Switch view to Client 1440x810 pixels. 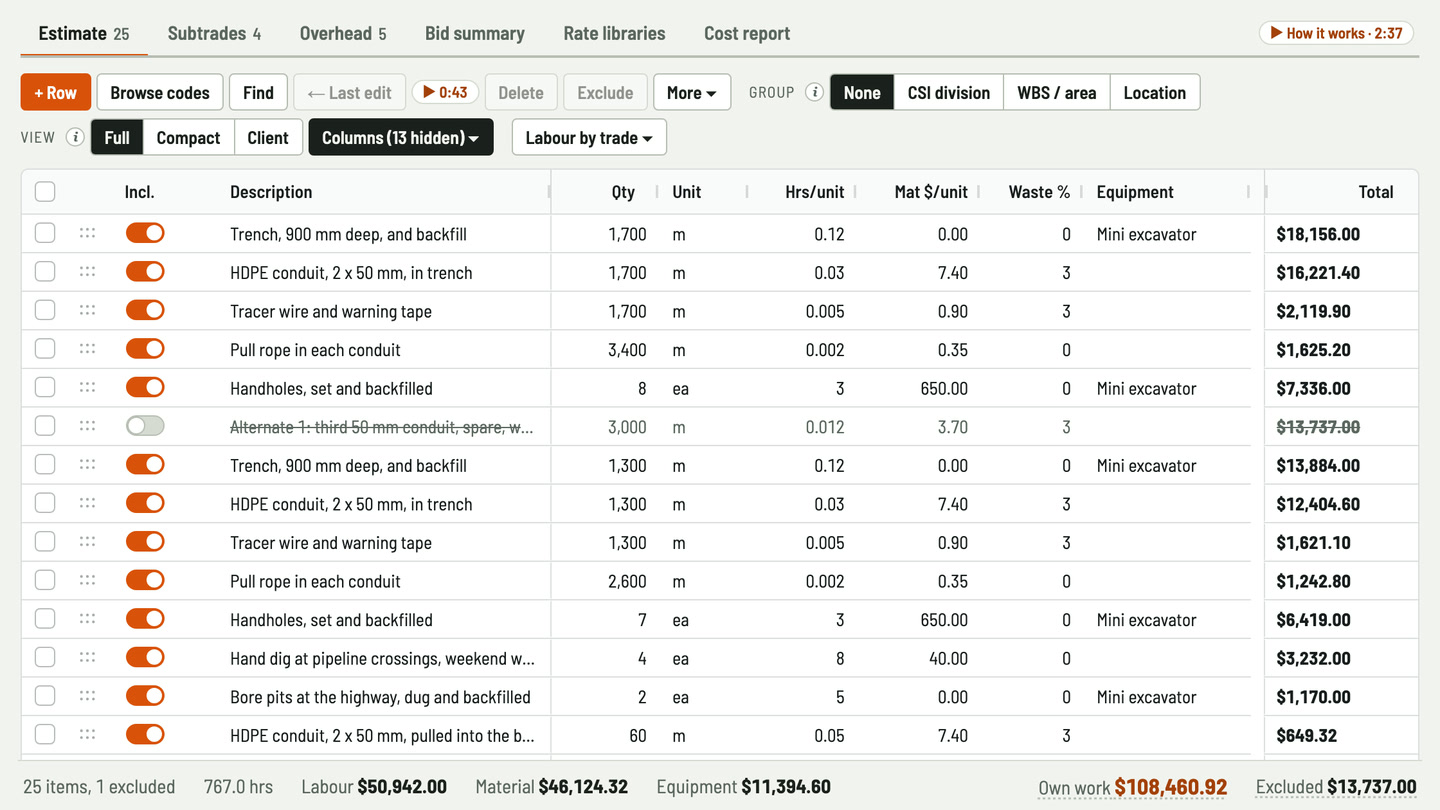tap(268, 138)
